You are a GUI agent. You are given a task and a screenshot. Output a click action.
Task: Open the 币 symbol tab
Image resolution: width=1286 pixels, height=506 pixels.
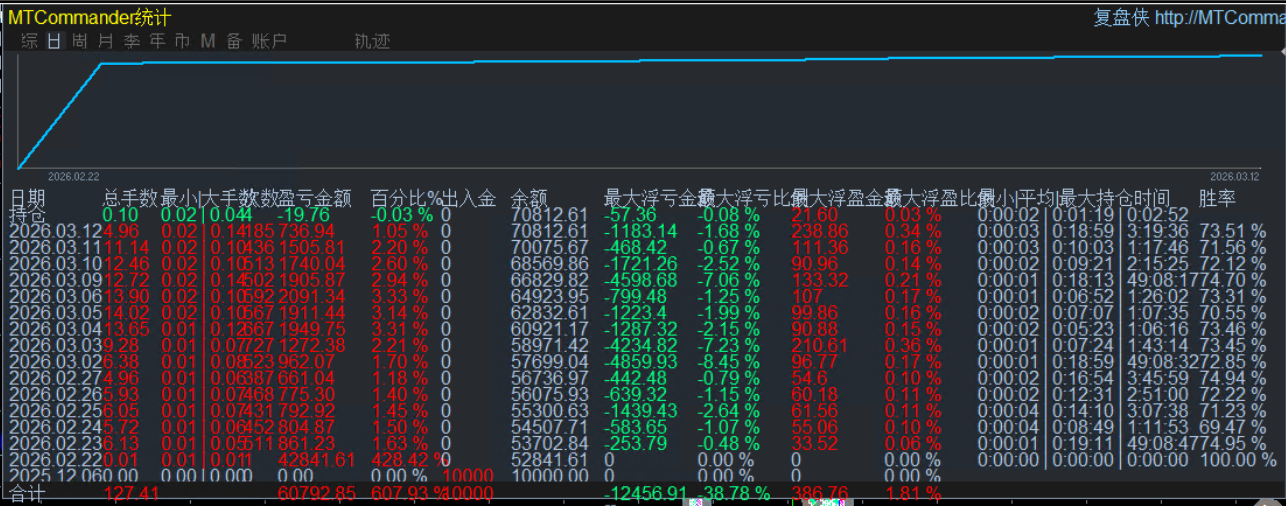[182, 41]
